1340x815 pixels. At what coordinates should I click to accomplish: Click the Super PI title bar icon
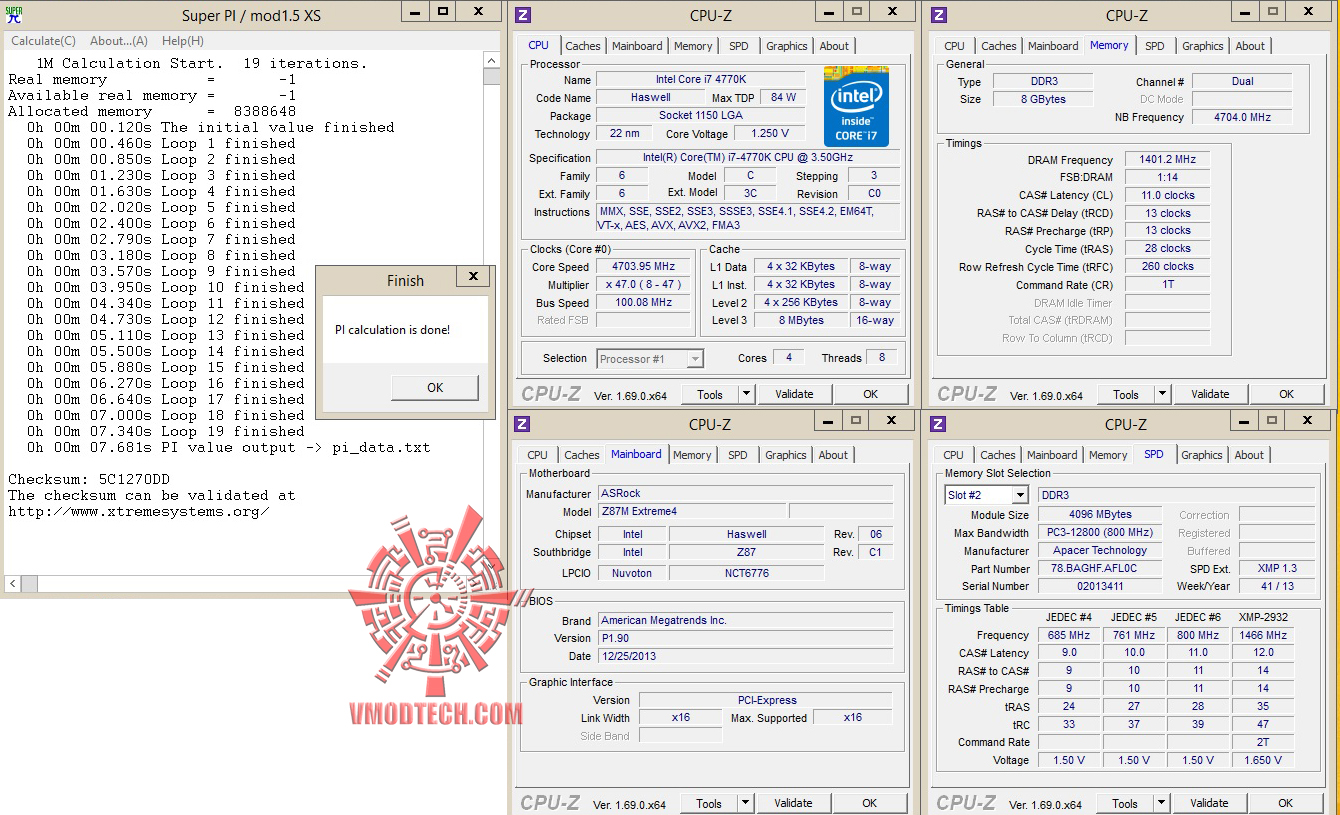[15, 15]
